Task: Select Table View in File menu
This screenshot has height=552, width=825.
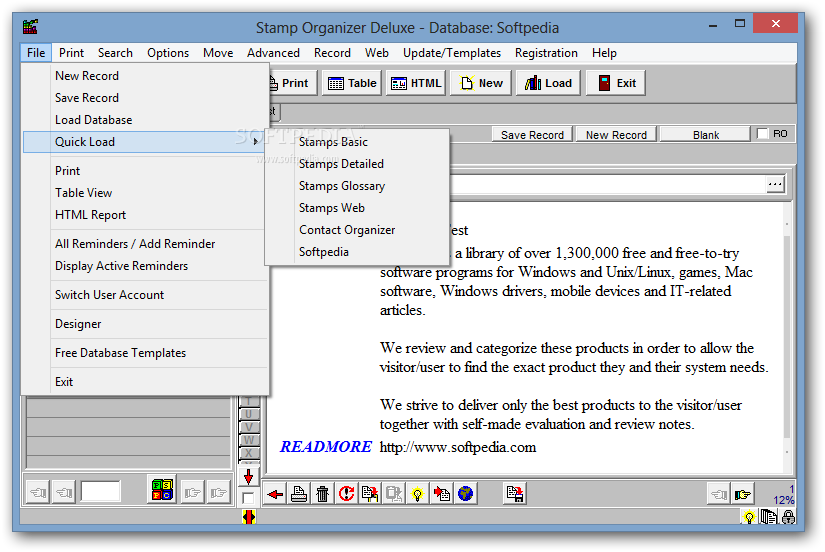Action: pyautogui.click(x=146, y=193)
